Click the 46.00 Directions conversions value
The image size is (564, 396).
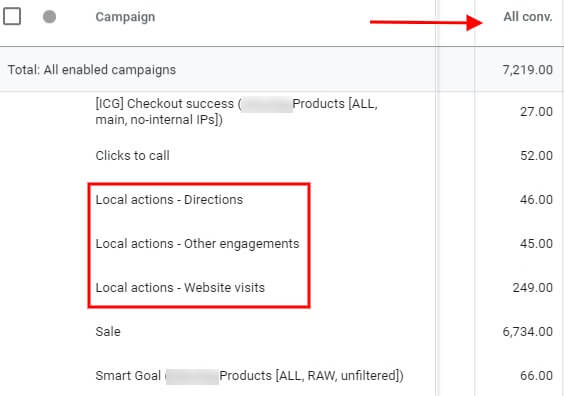point(536,200)
